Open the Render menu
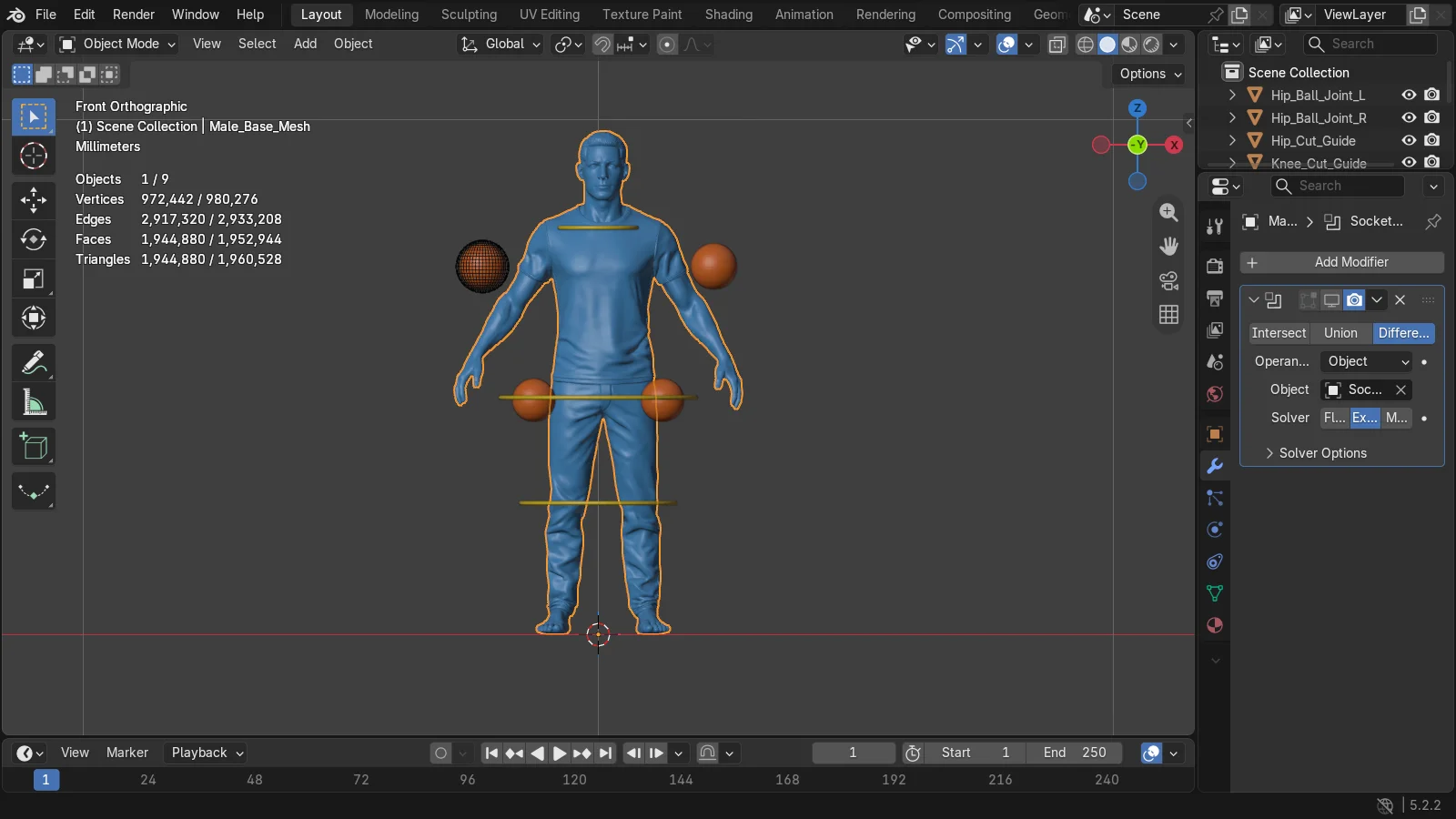 tap(134, 15)
